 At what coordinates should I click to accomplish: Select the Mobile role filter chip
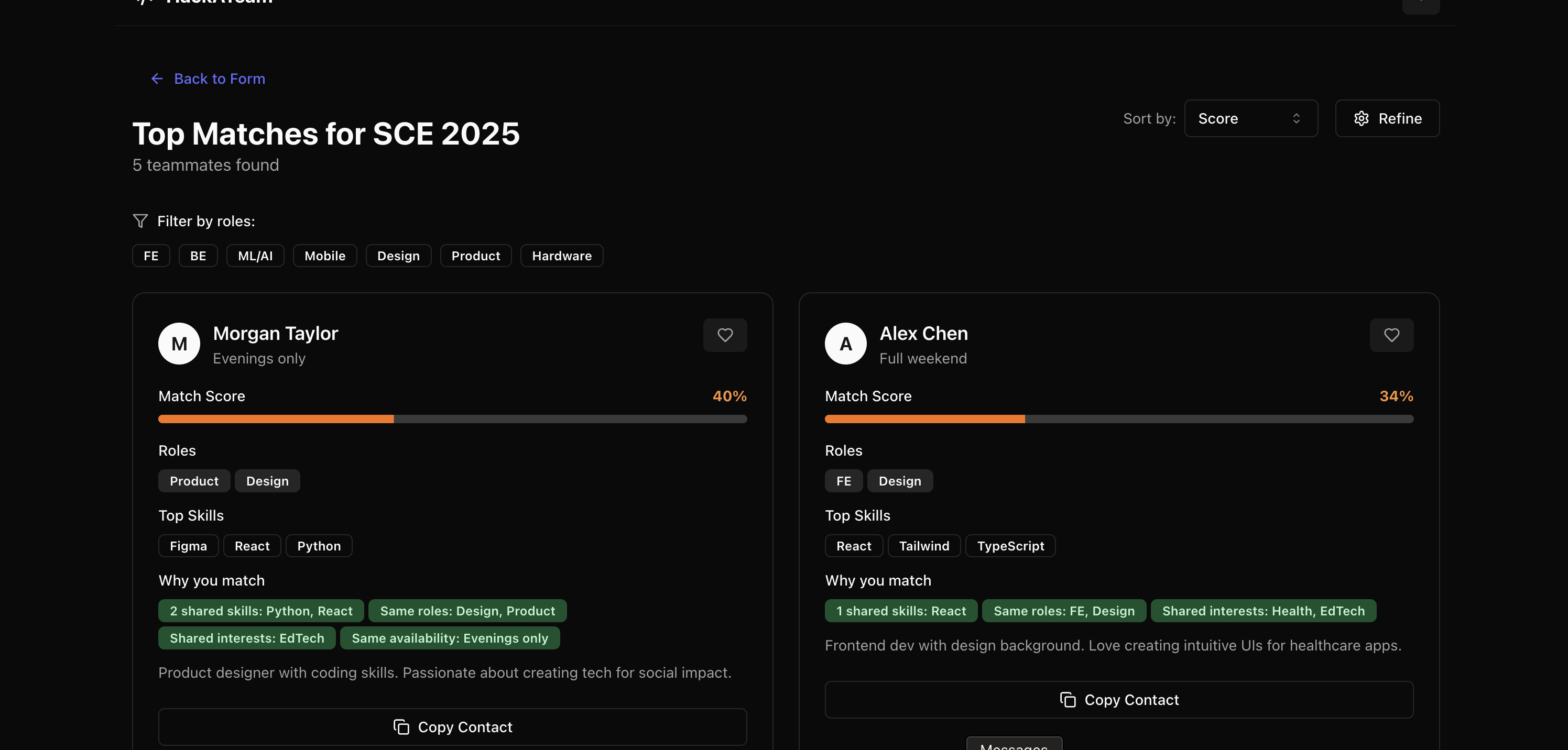coord(324,256)
